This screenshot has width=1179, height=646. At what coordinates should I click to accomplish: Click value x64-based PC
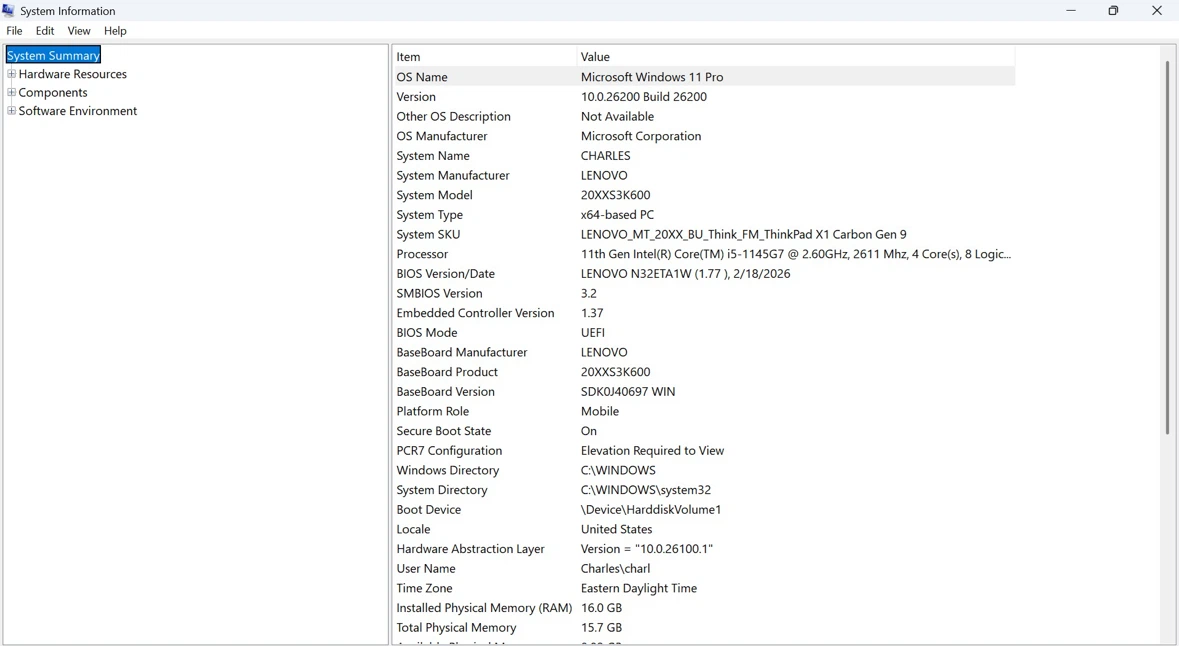pyautogui.click(x=617, y=214)
